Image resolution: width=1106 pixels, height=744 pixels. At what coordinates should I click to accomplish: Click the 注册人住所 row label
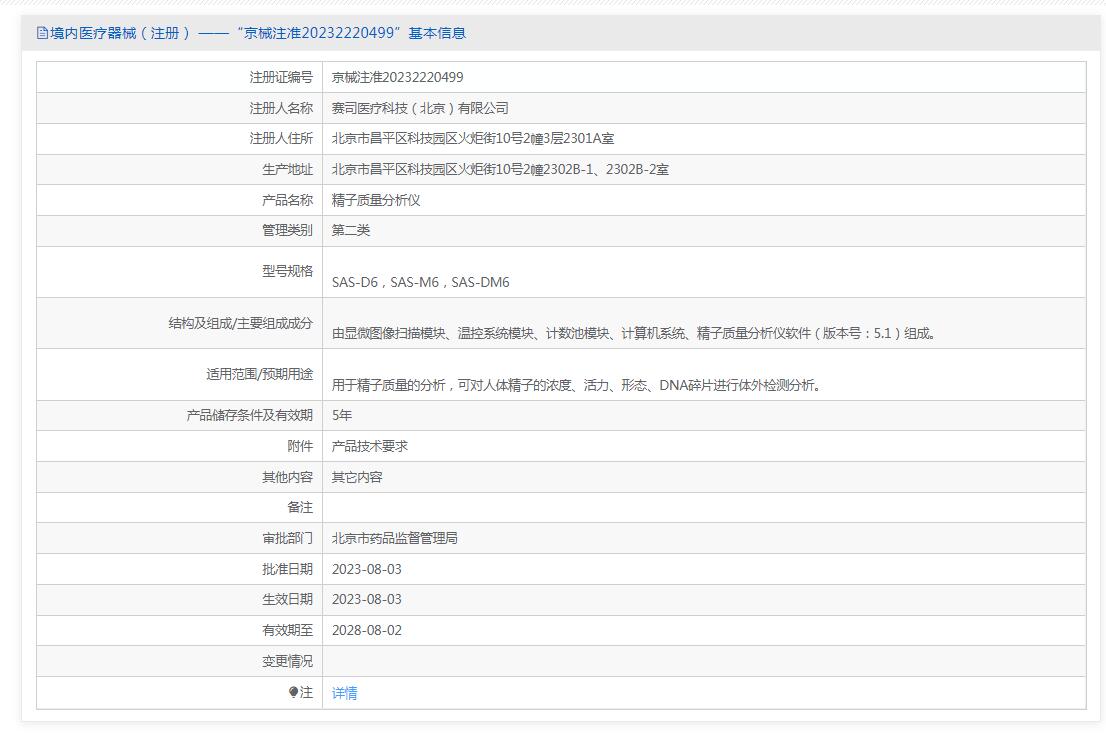(281, 139)
